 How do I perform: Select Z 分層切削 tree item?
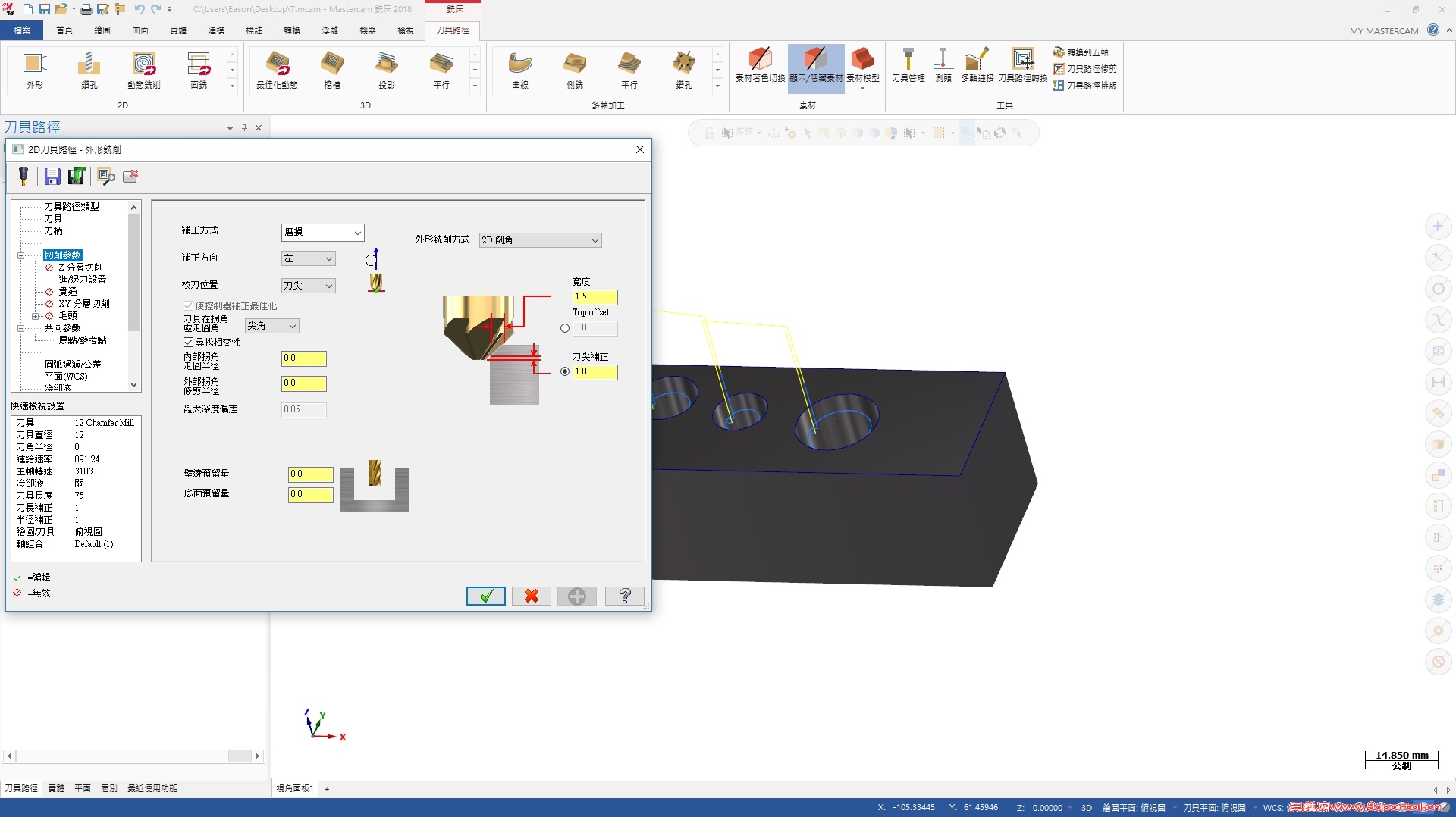(x=80, y=268)
